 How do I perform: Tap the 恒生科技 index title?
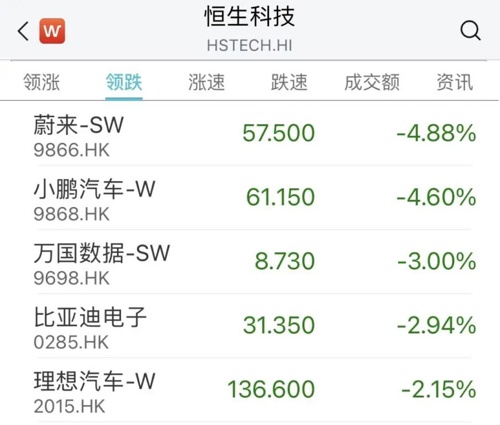(x=250, y=16)
